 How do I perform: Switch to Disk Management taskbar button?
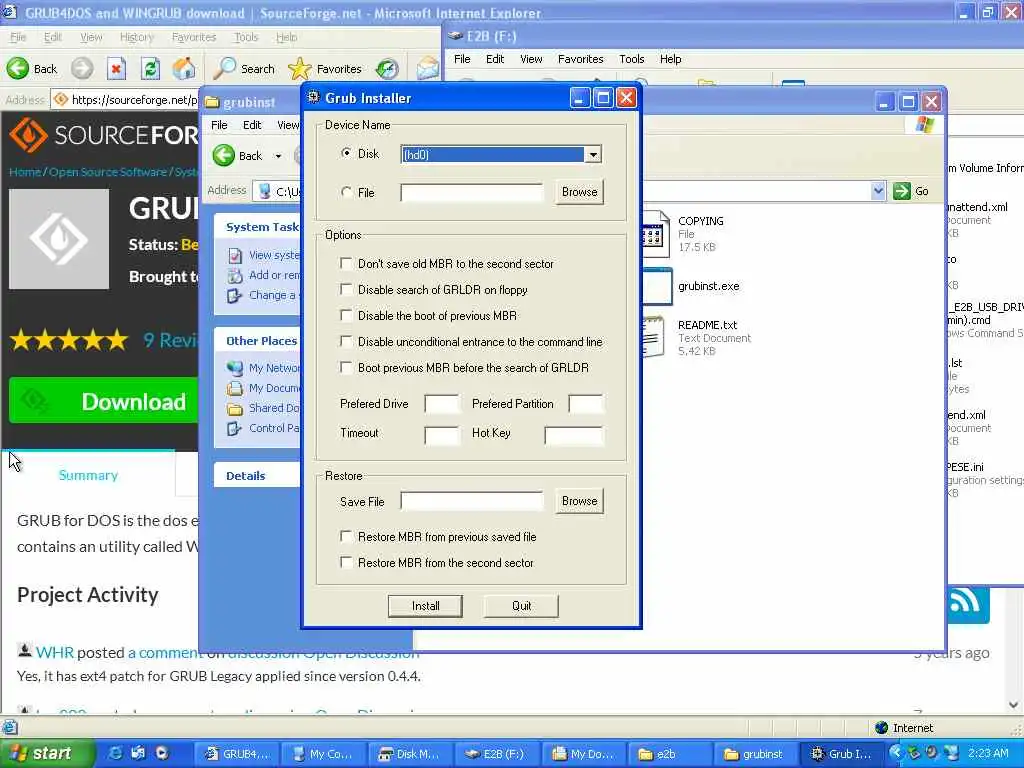(409, 754)
